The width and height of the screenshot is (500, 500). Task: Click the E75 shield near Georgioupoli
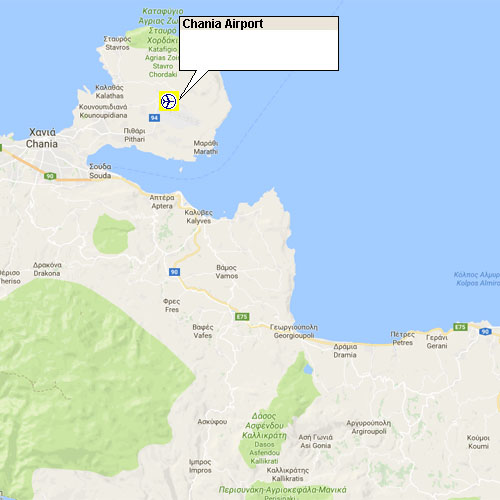(242, 317)
